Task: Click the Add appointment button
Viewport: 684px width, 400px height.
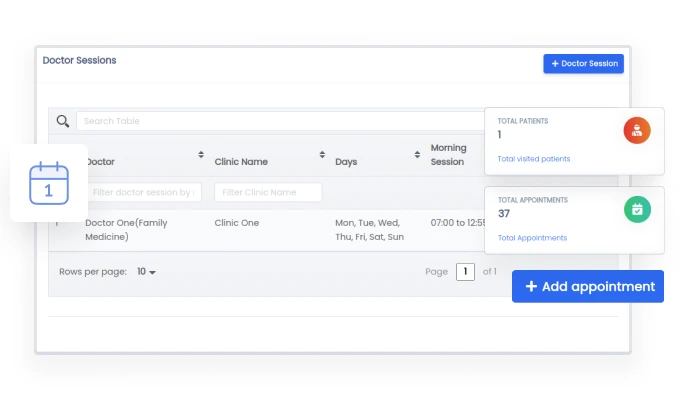Action: (x=588, y=286)
